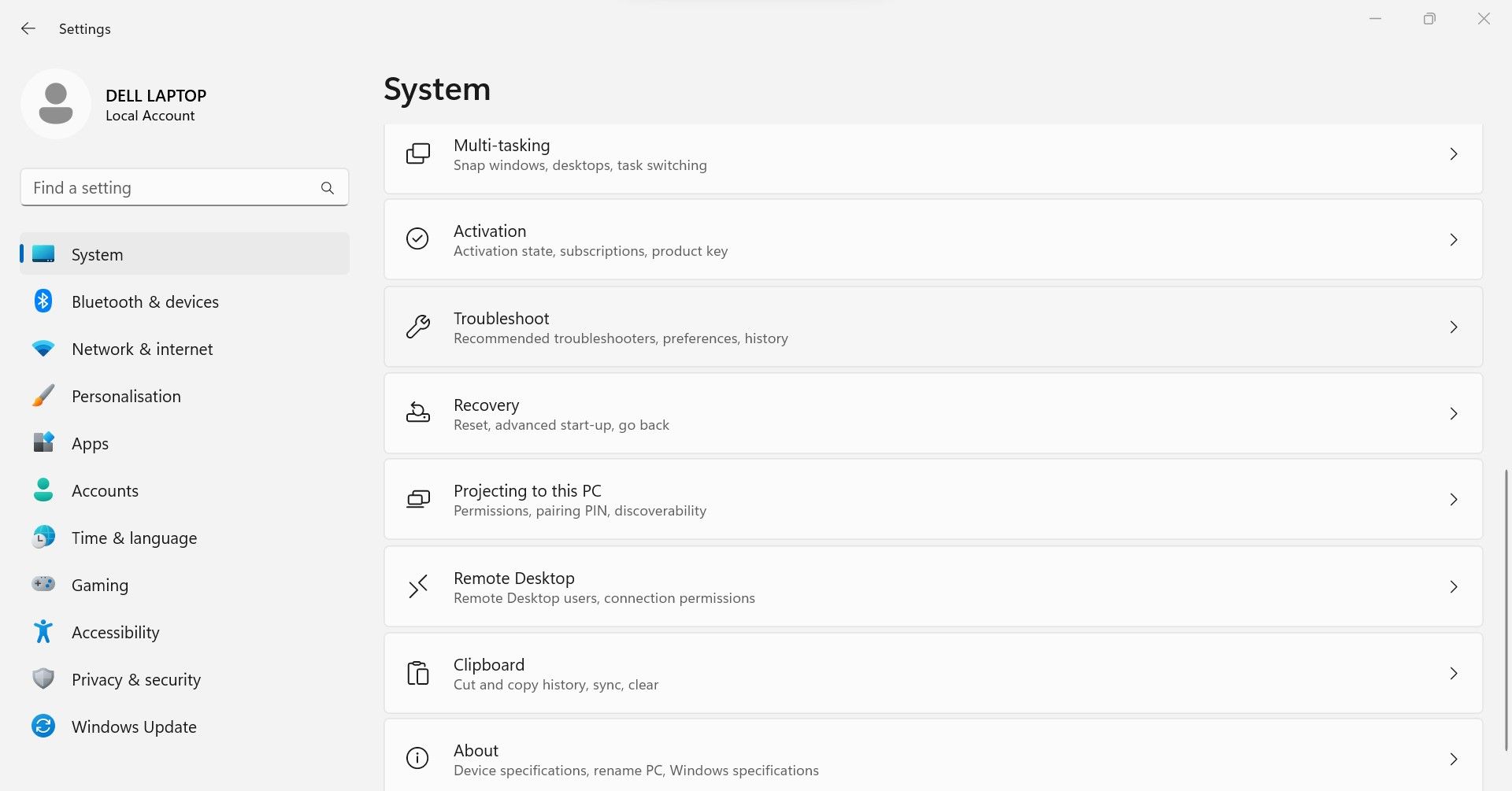Click the Windows Update sync icon
Viewport: 1512px width, 791px height.
point(43,726)
